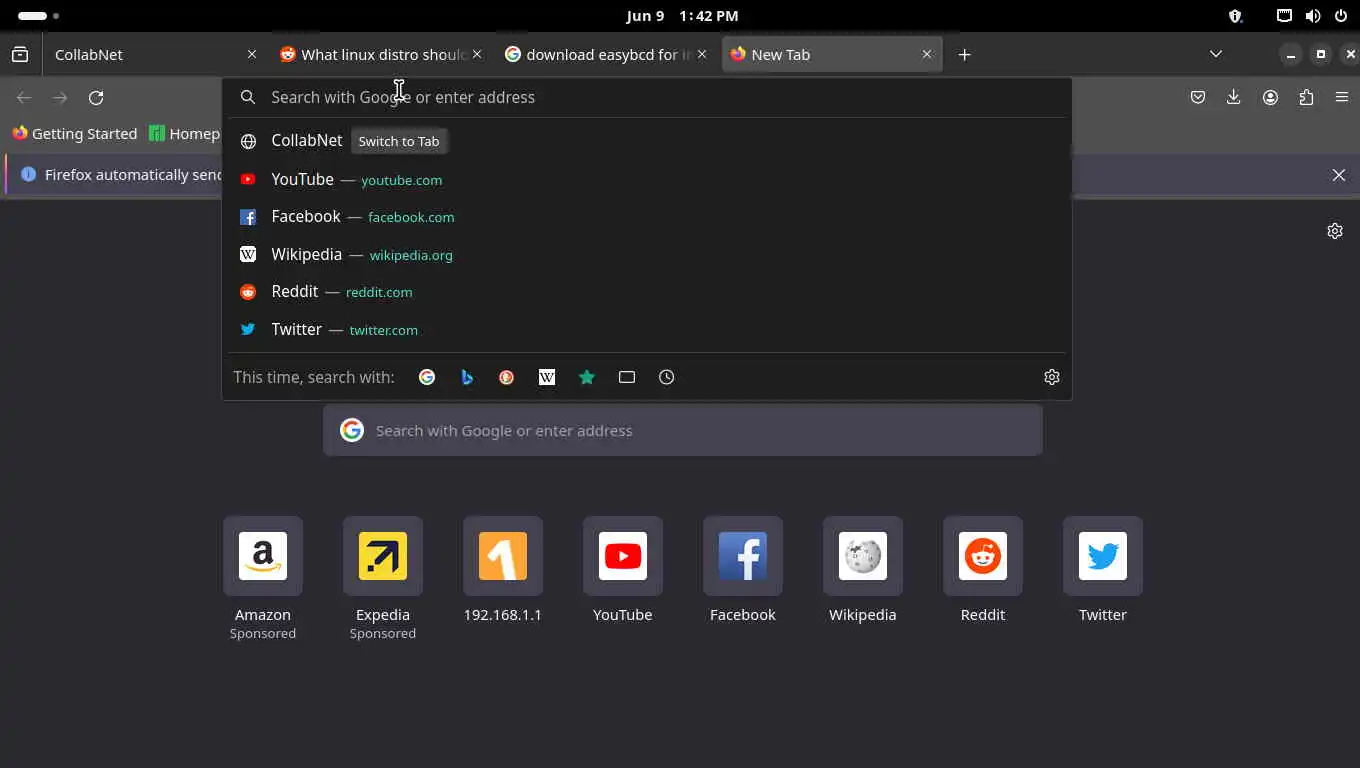Open Getting Started bookmark
The width and height of the screenshot is (1360, 768).
[x=75, y=133]
